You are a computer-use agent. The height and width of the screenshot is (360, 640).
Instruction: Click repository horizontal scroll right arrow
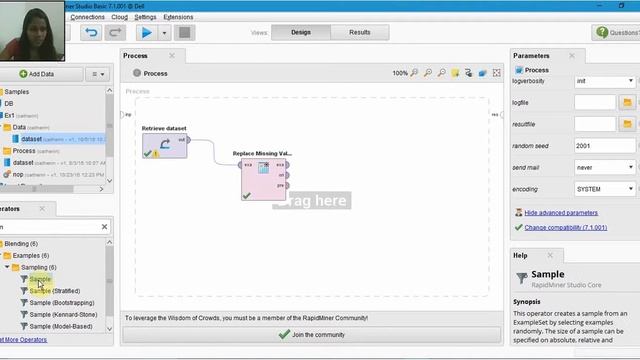pyautogui.click(x=102, y=189)
